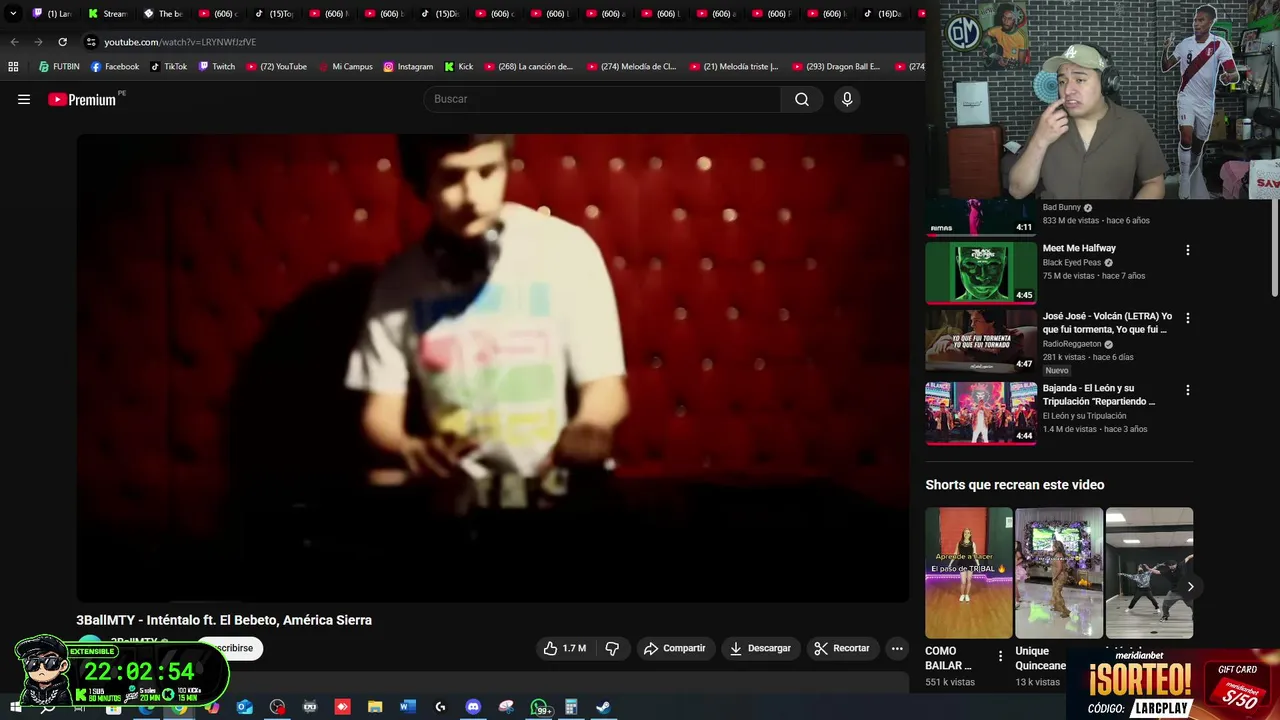Open the tribal dance 'COMO BAILAR' short
The image size is (1280, 720).
pos(969,573)
